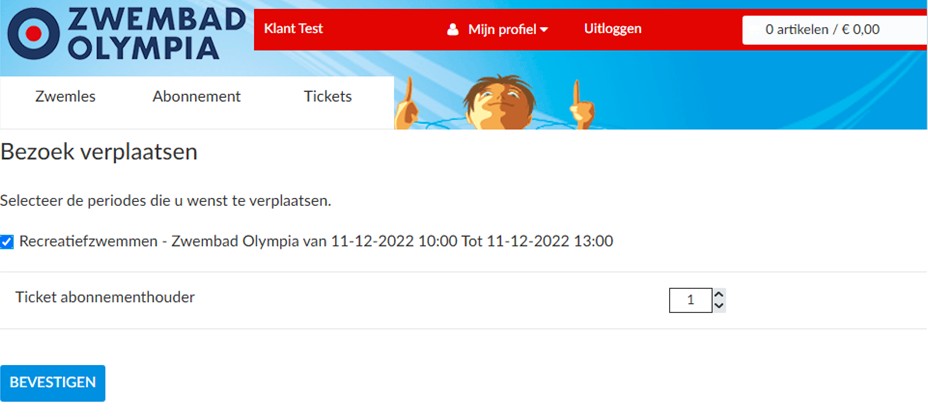Click the ZWEMBAD OLYMPIA logo text
Viewport: 928px width, 419px height.
156,34
